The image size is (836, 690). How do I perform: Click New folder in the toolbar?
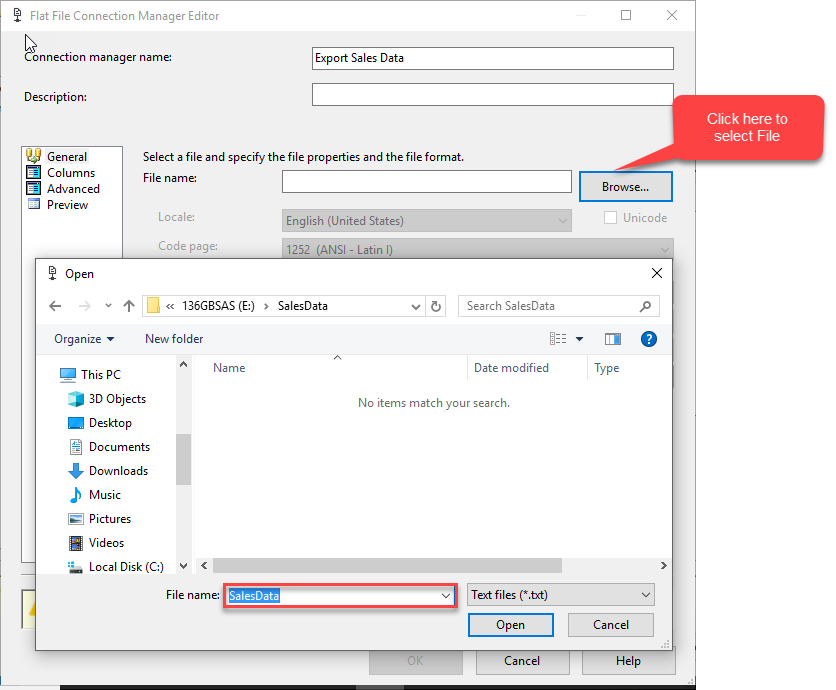pyautogui.click(x=174, y=339)
